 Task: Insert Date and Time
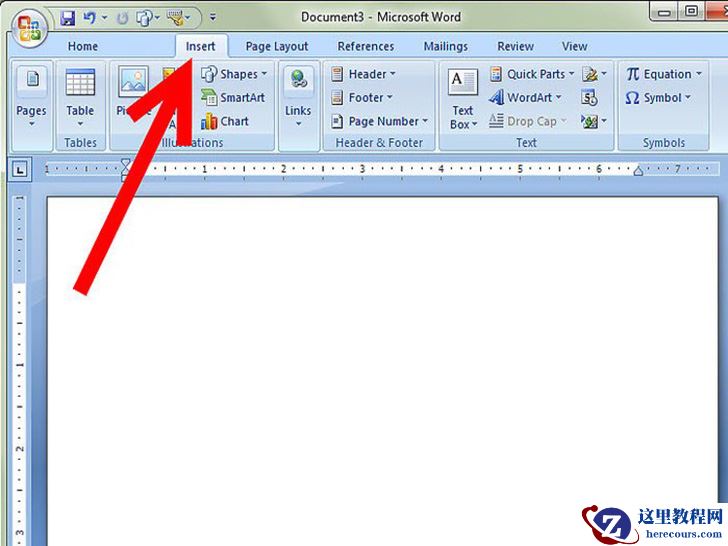pyautogui.click(x=589, y=98)
